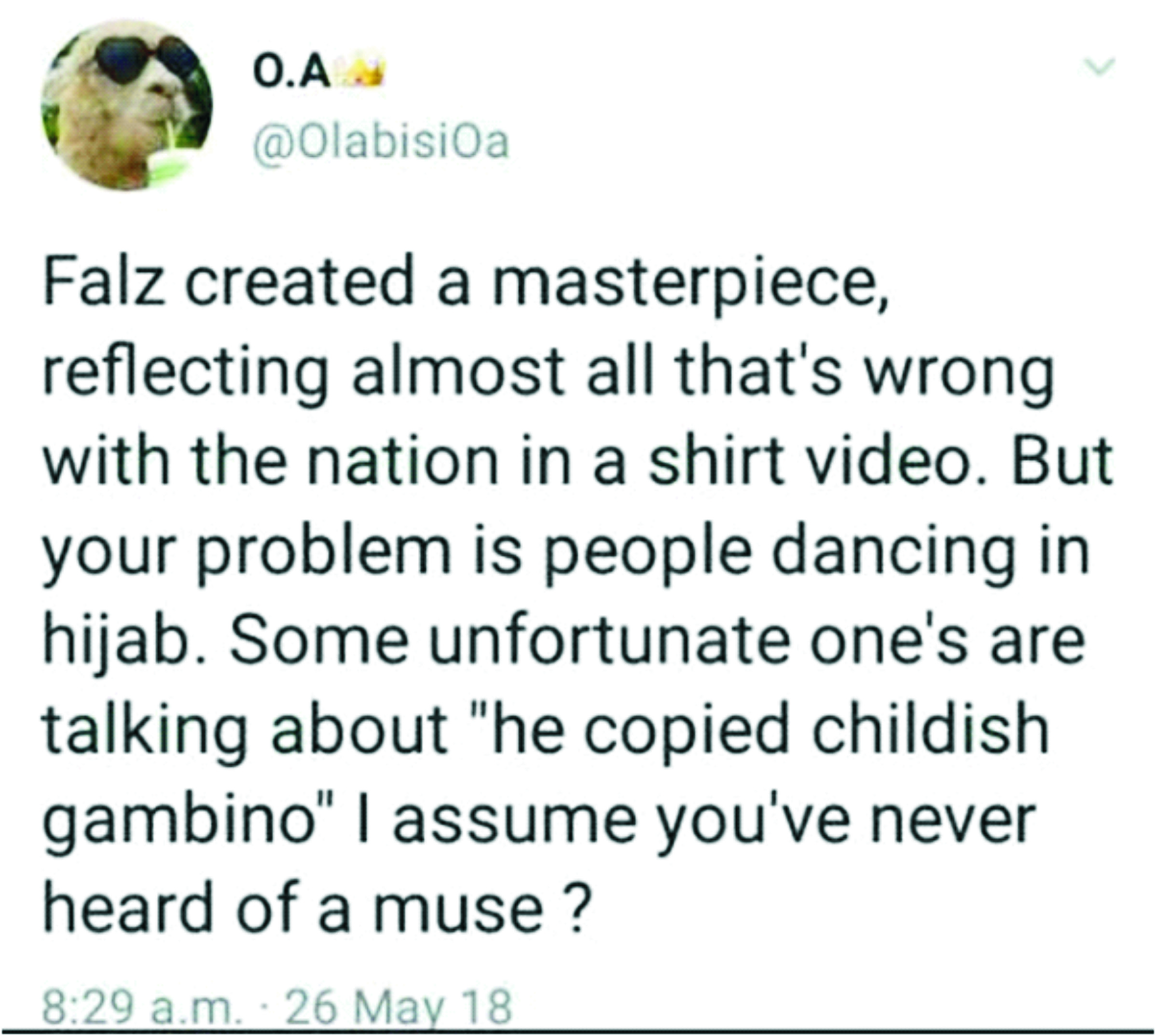
Task: Click the 26 May 18 date
Action: (x=399, y=1007)
